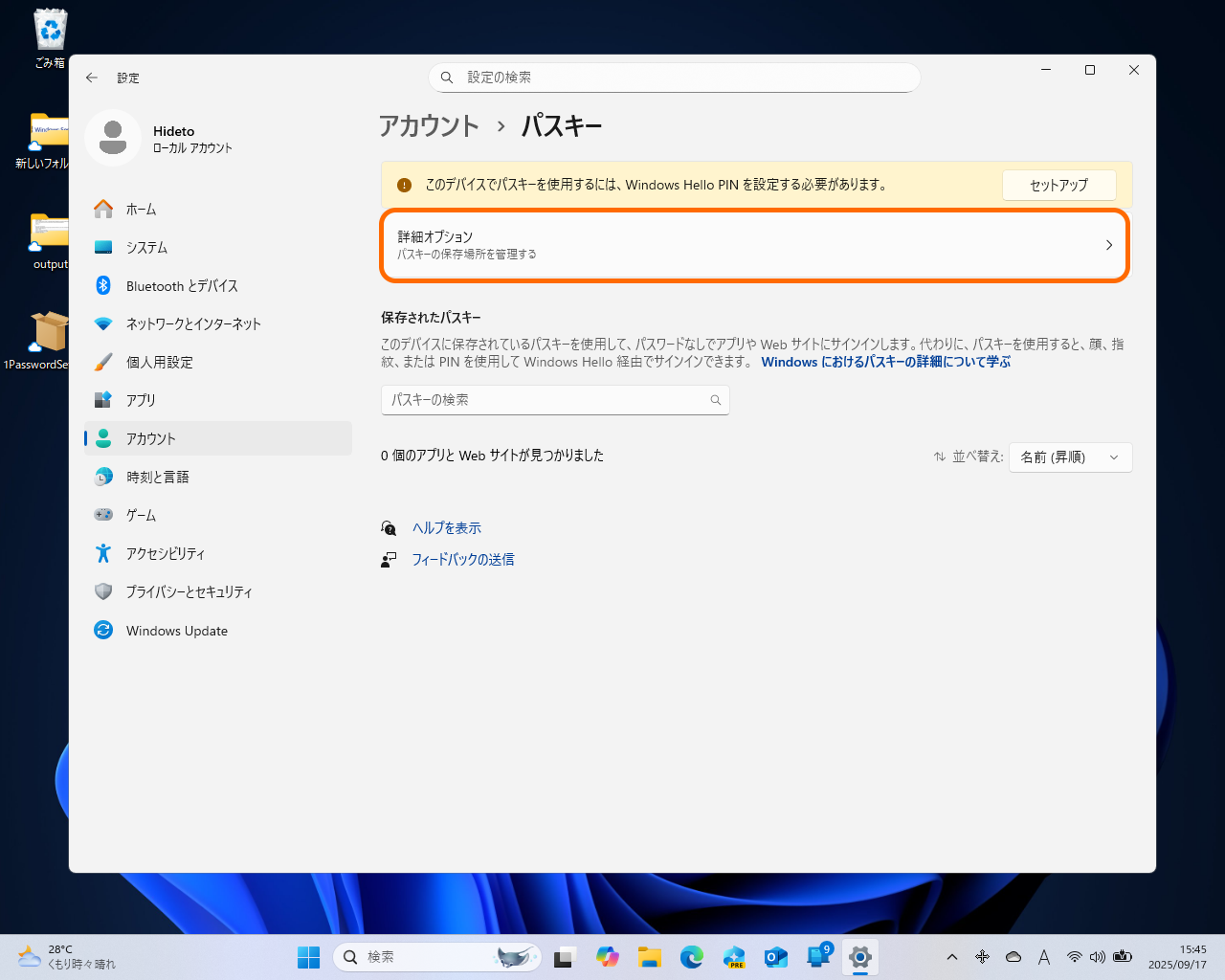Click the Windows におけるパスキーの詳細 learn link
The width and height of the screenshot is (1225, 980).
(885, 362)
